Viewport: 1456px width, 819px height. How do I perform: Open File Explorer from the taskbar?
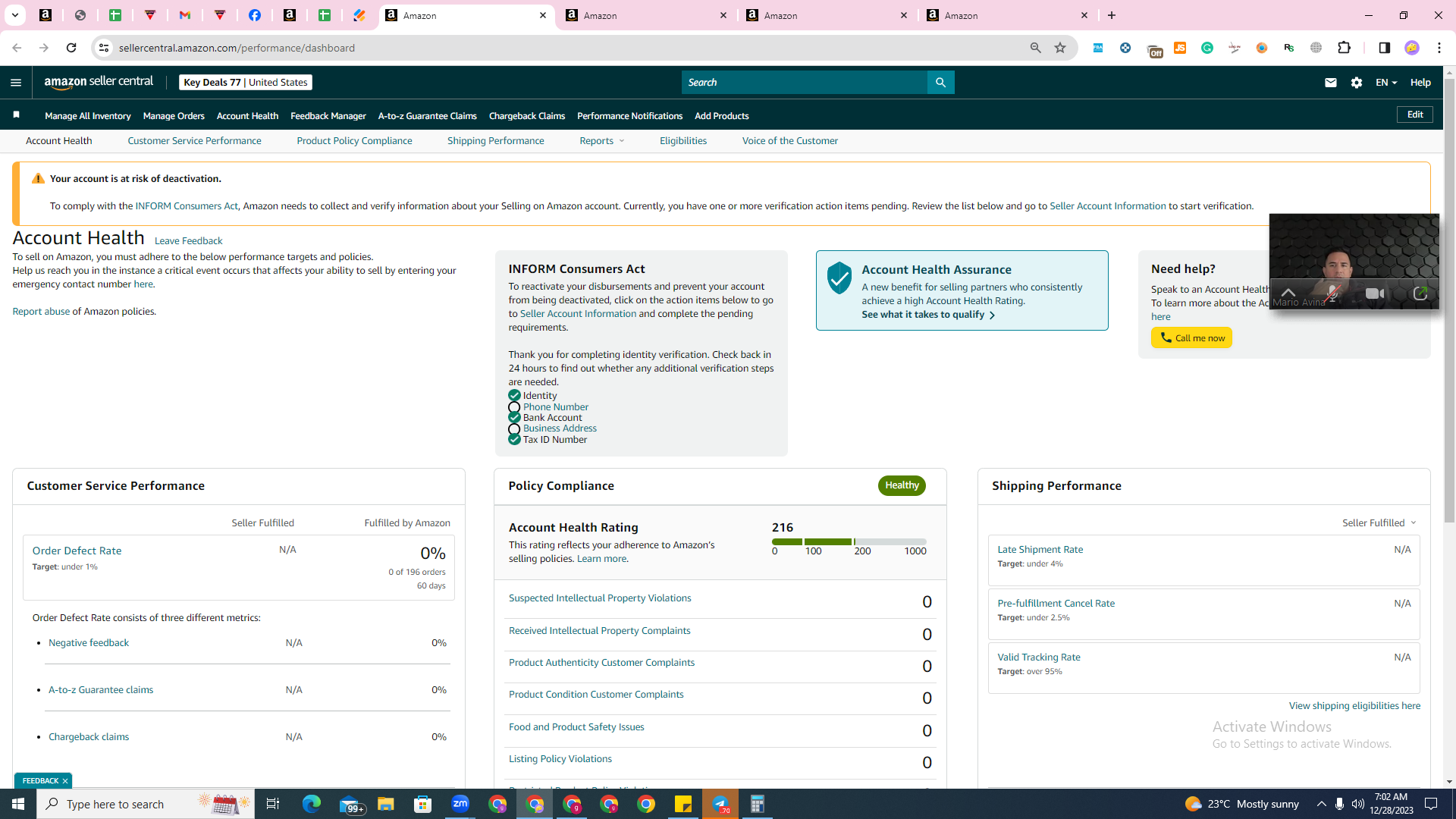(386, 804)
